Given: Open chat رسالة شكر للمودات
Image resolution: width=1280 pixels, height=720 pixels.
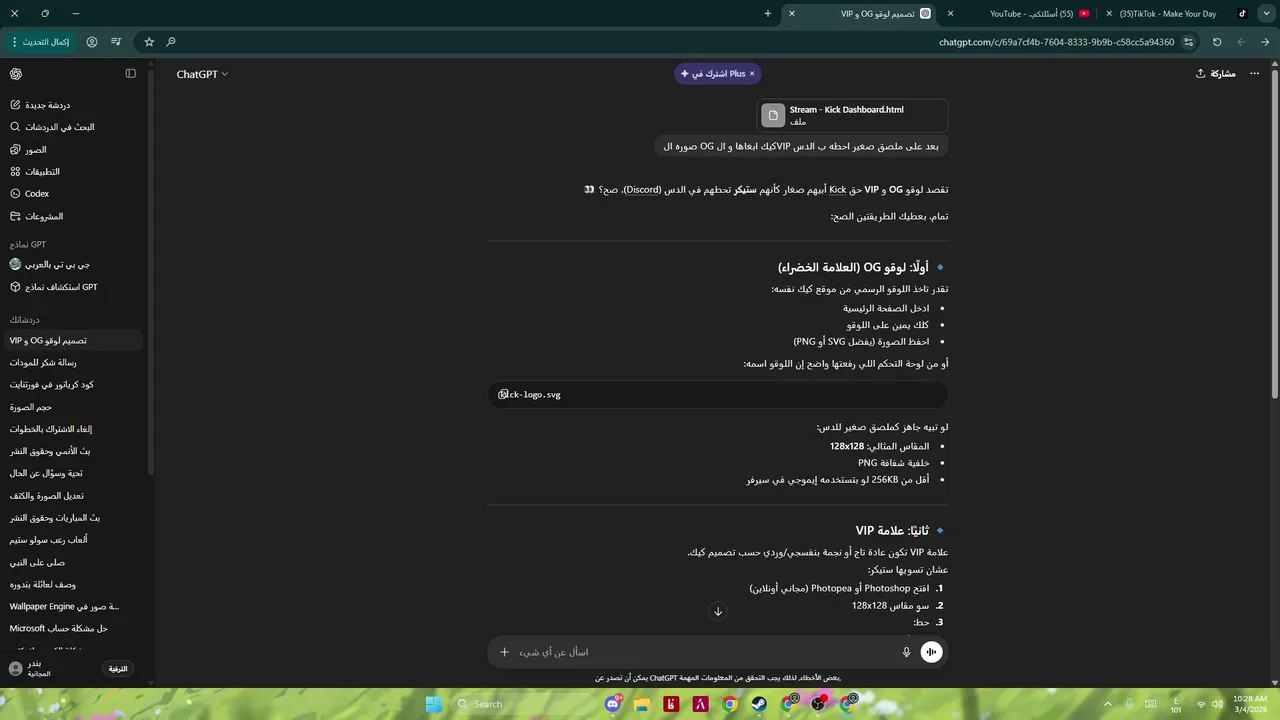Looking at the screenshot, I should [74, 362].
